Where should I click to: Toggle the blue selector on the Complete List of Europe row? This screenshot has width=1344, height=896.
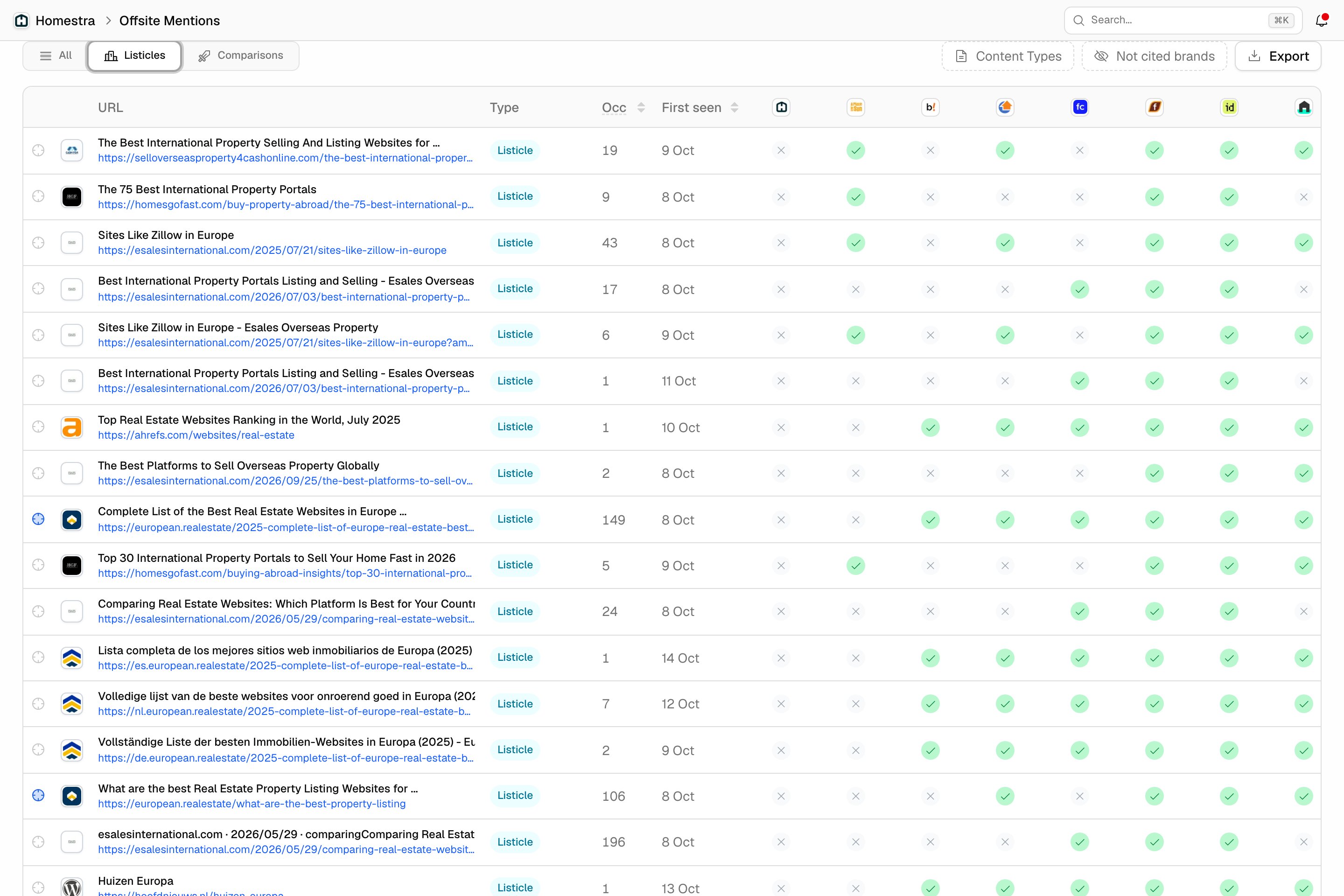pyautogui.click(x=38, y=519)
